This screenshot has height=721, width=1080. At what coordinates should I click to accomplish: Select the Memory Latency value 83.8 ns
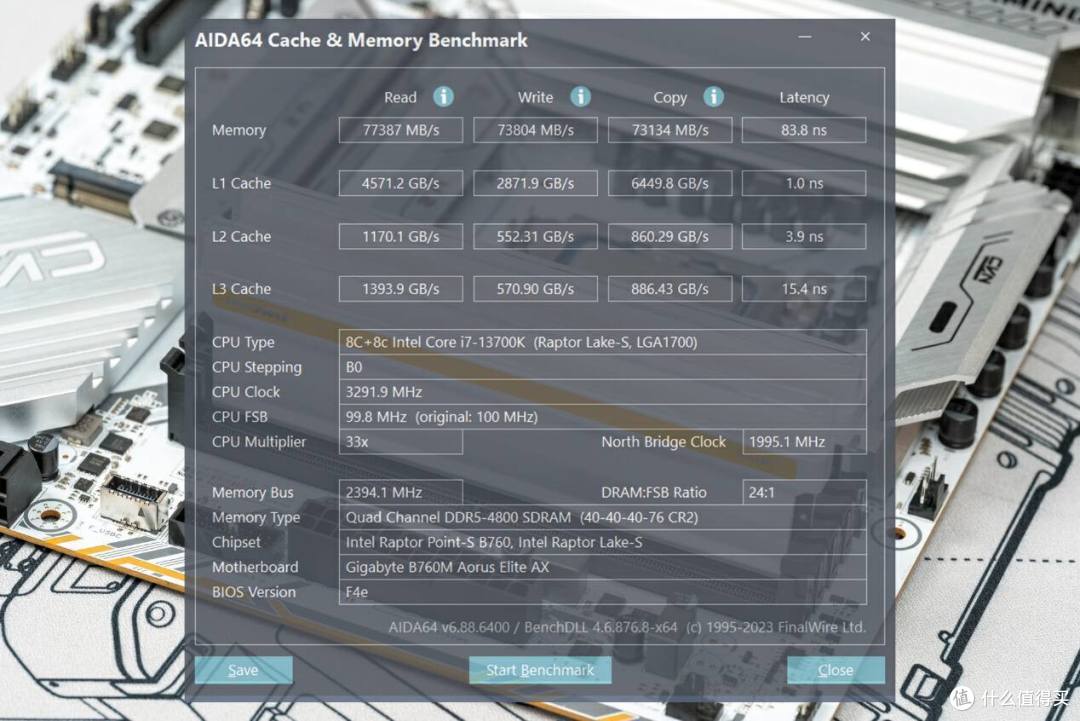pos(804,129)
